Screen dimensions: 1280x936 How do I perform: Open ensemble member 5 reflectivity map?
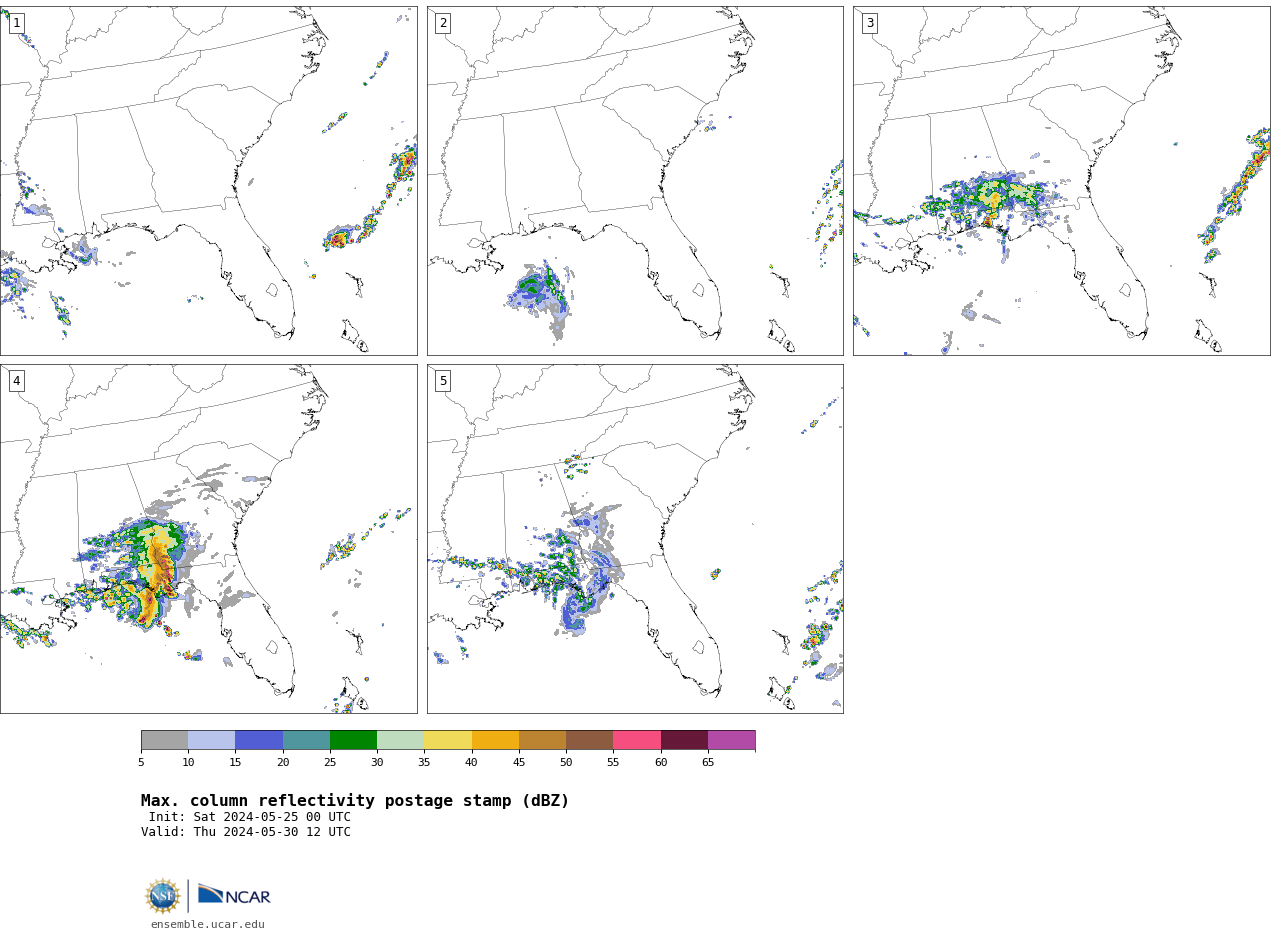[635, 539]
